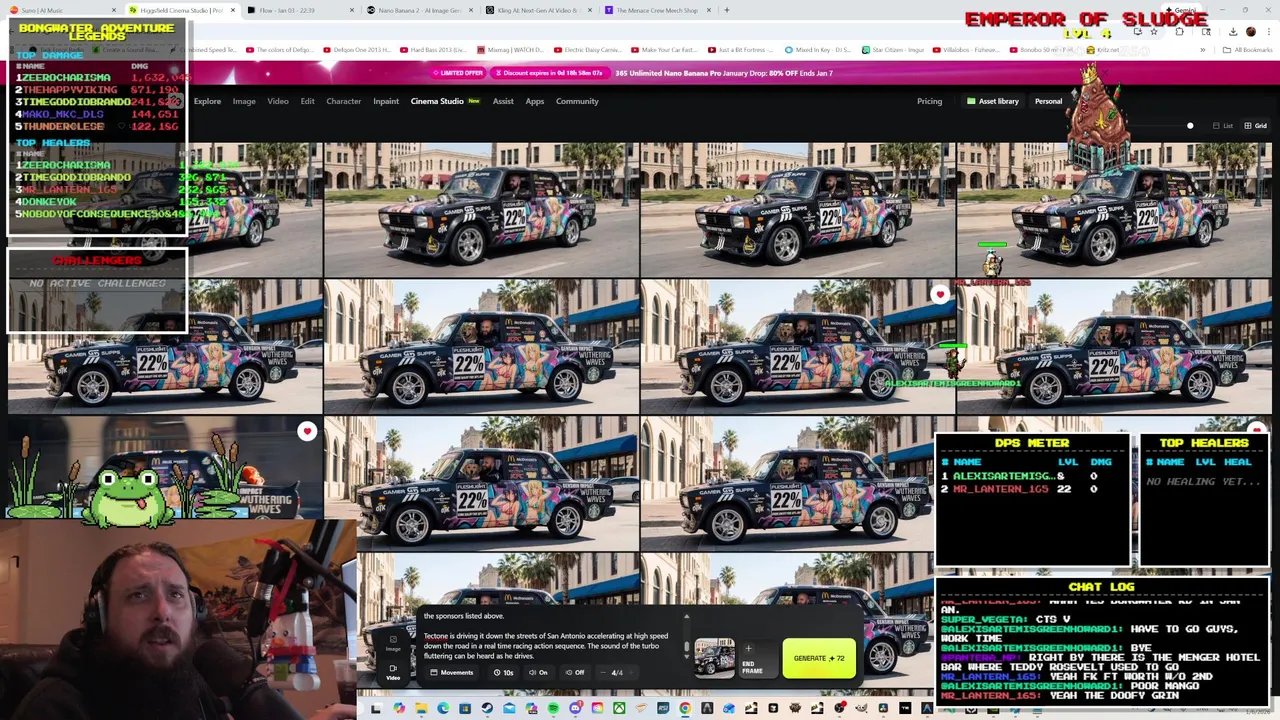The image size is (1280, 720).
Task: Switch gallery to List view
Action: coord(1223,126)
